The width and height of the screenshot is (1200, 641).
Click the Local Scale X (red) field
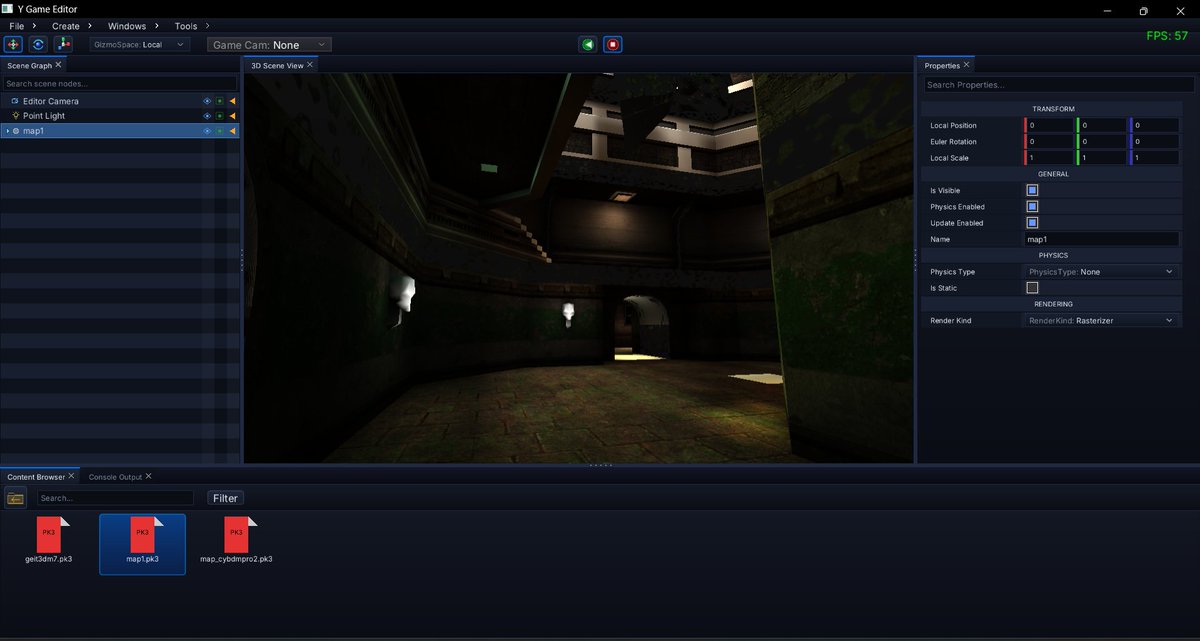click(x=1049, y=157)
